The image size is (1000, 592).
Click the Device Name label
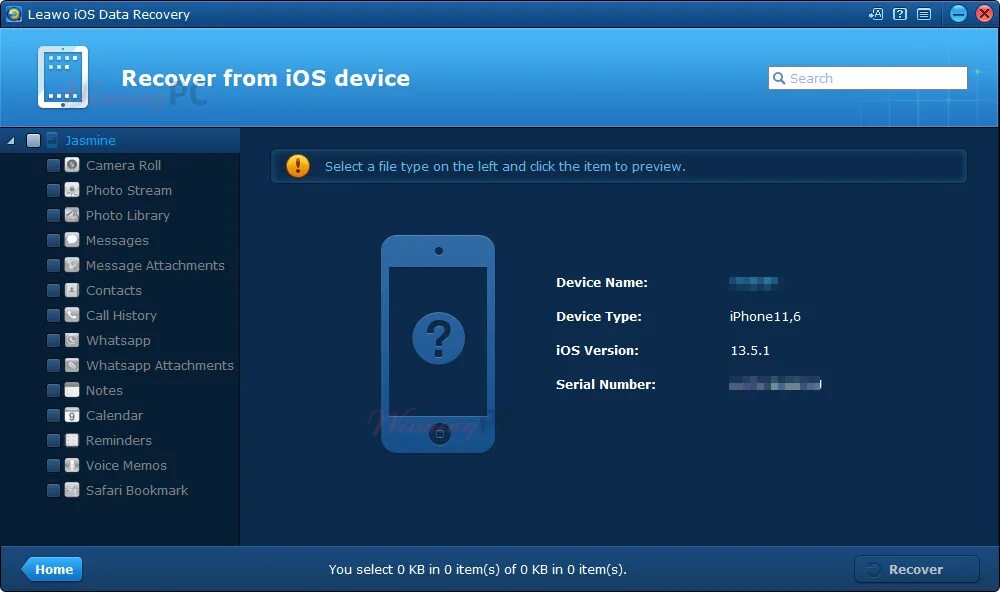[x=601, y=283]
